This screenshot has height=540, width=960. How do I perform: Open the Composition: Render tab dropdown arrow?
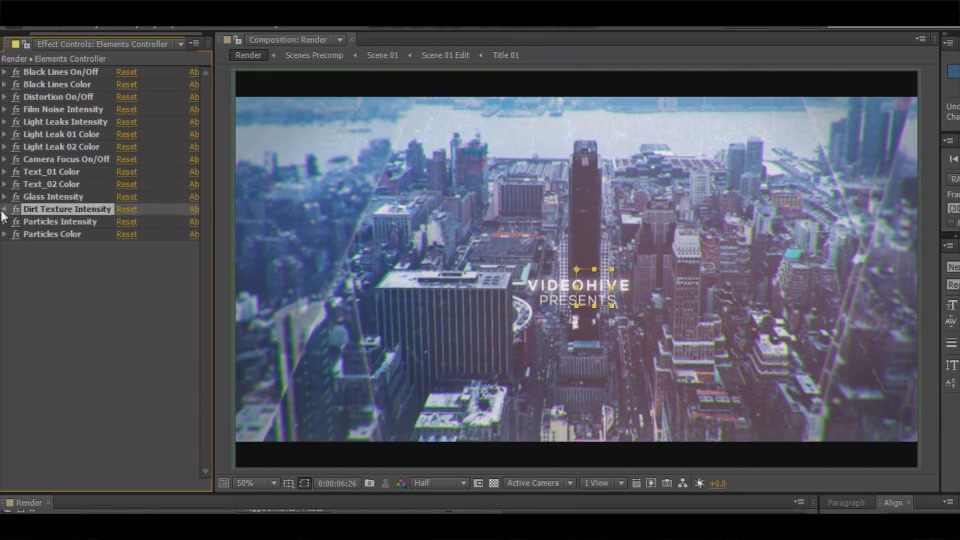(340, 40)
